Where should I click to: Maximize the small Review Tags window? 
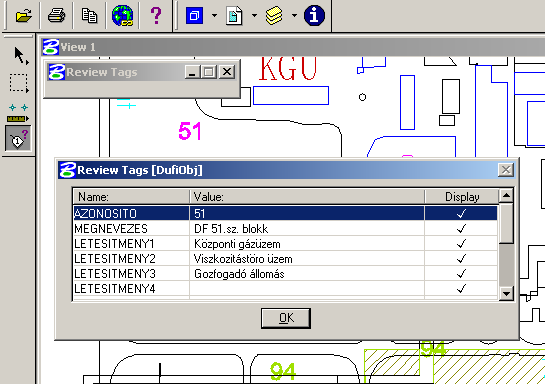209,72
